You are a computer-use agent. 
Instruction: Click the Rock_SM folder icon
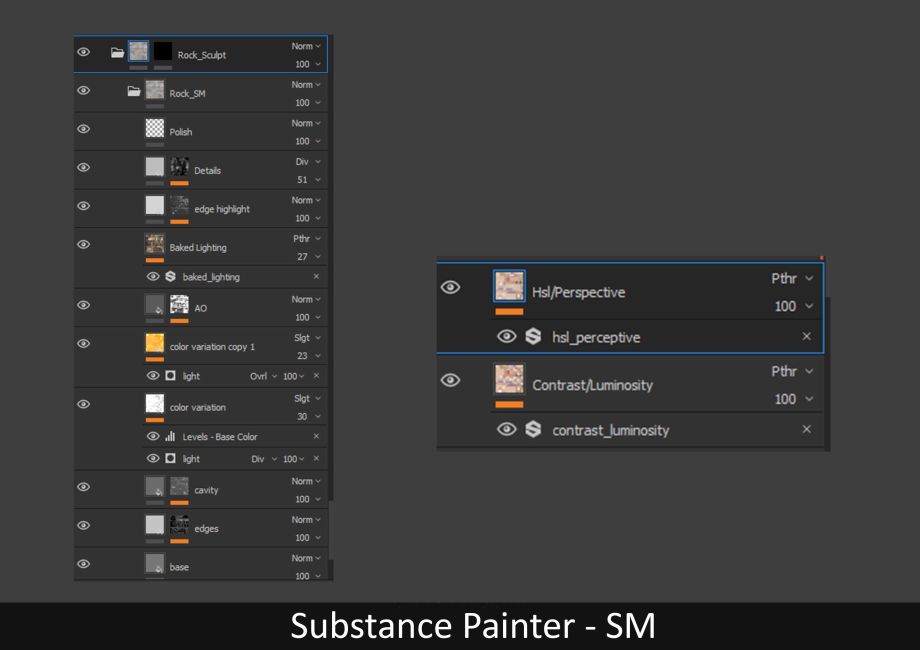134,91
